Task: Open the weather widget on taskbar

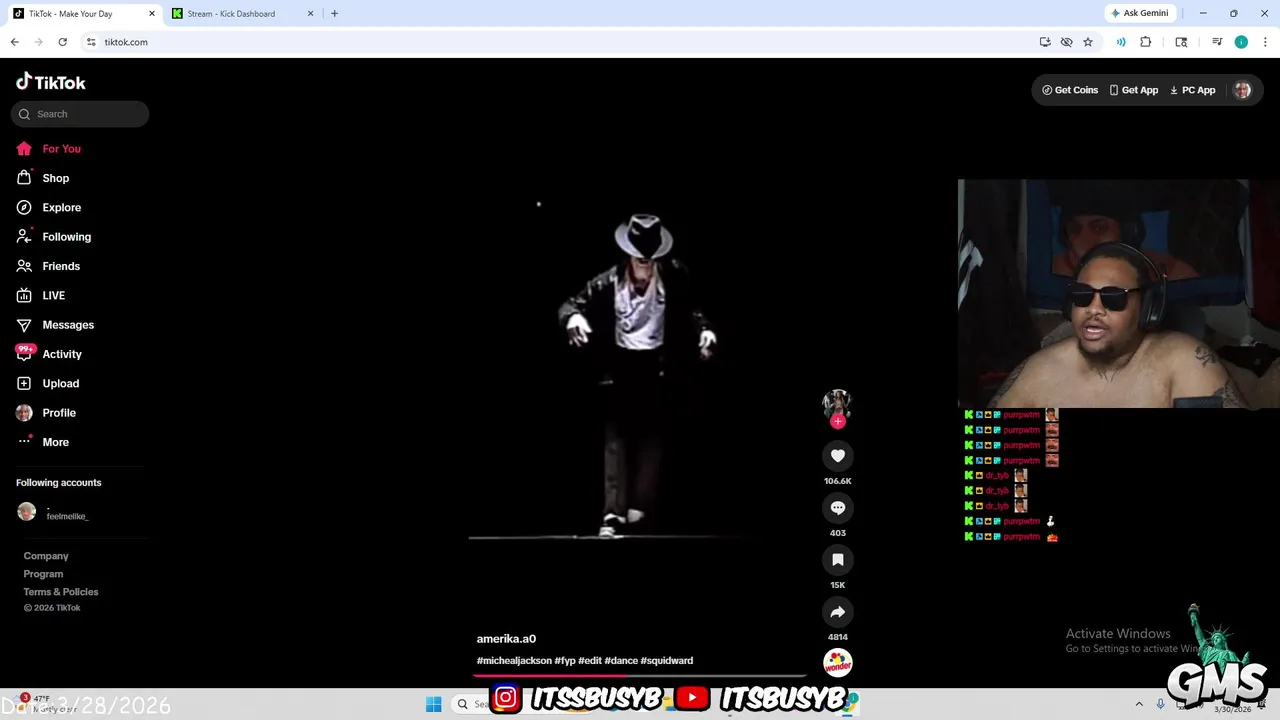Action: (45, 703)
